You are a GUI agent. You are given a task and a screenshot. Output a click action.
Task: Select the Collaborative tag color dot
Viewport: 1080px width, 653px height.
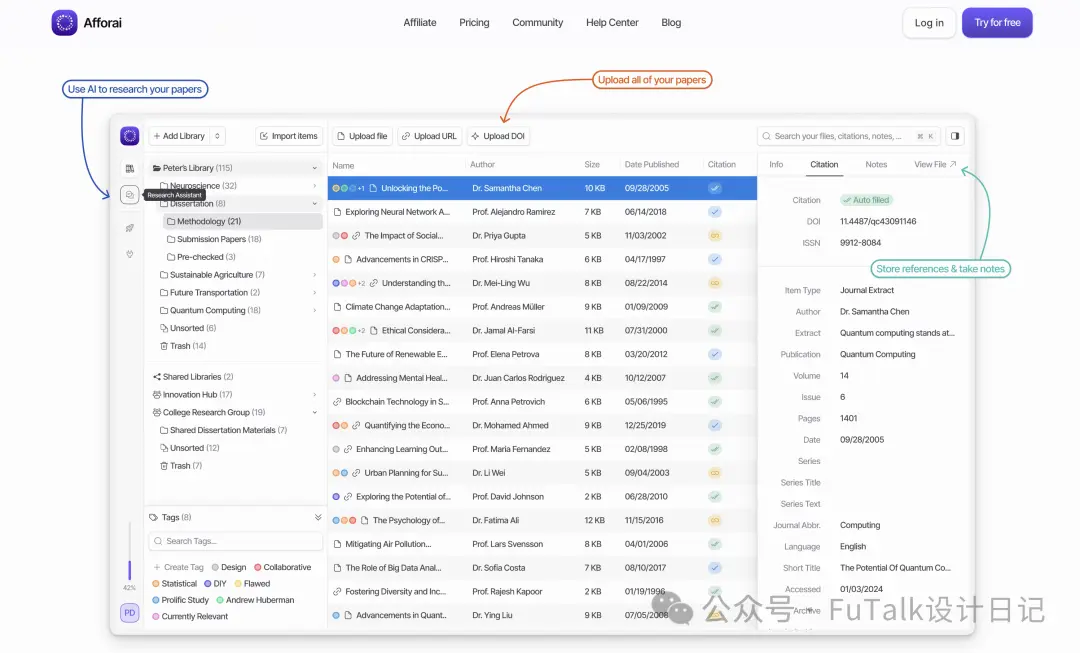point(258,568)
